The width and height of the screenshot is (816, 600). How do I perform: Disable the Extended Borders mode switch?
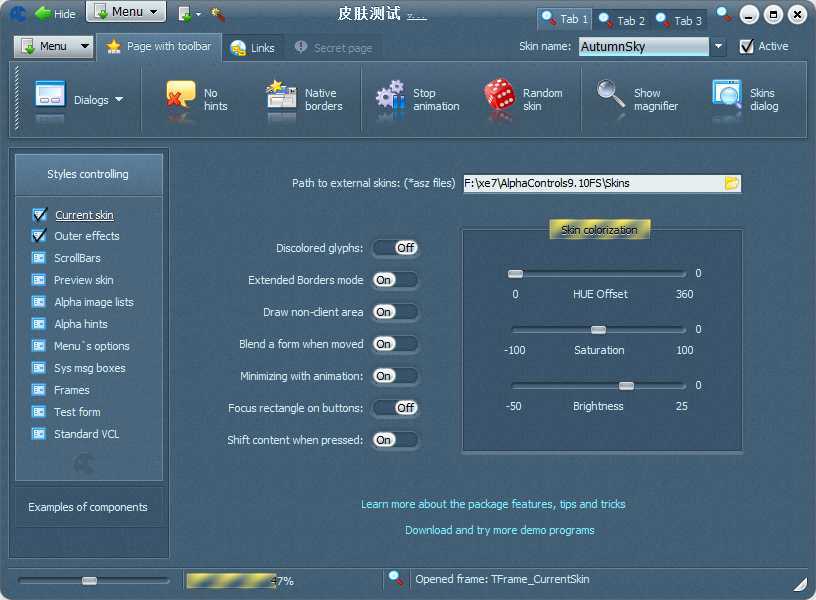[x=395, y=280]
